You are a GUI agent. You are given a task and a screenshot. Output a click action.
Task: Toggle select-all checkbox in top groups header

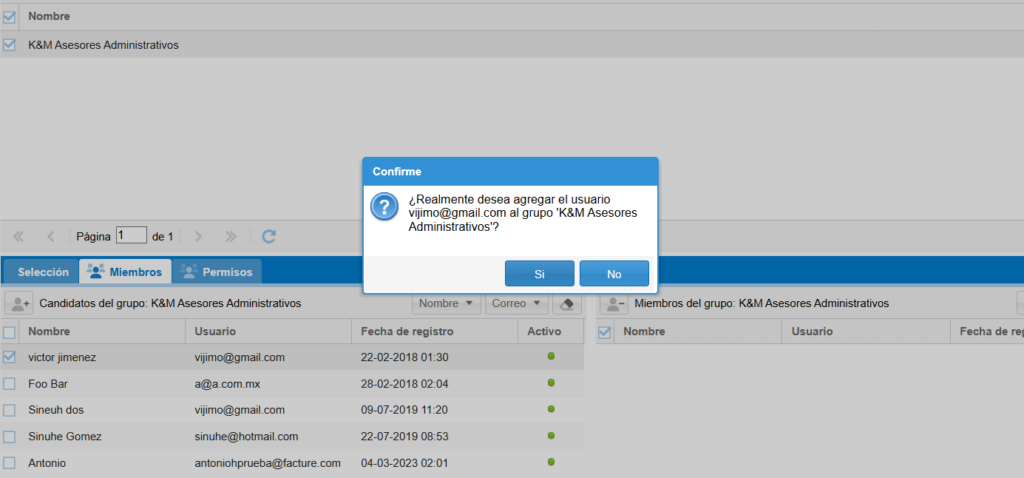point(9,17)
